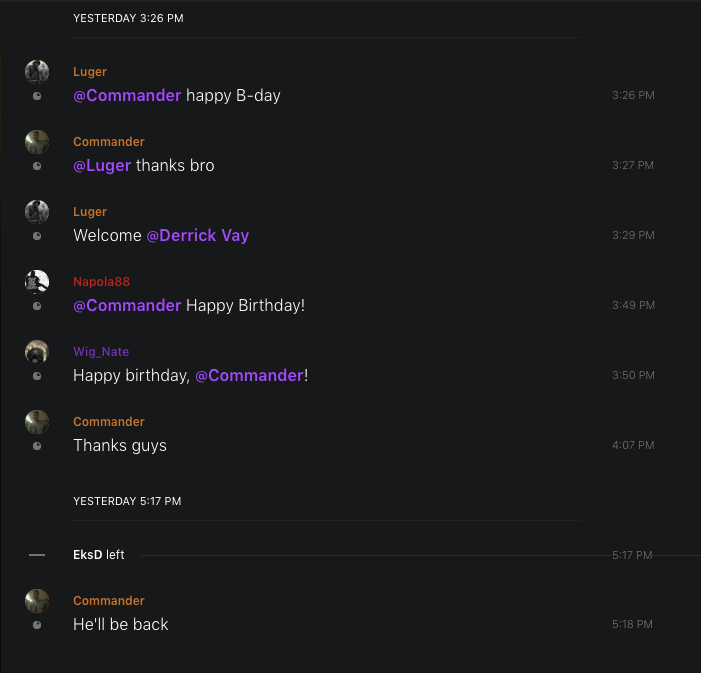Click Luger's avatar beside the Welcome message
Image resolution: width=701 pixels, height=673 pixels.
(37, 212)
